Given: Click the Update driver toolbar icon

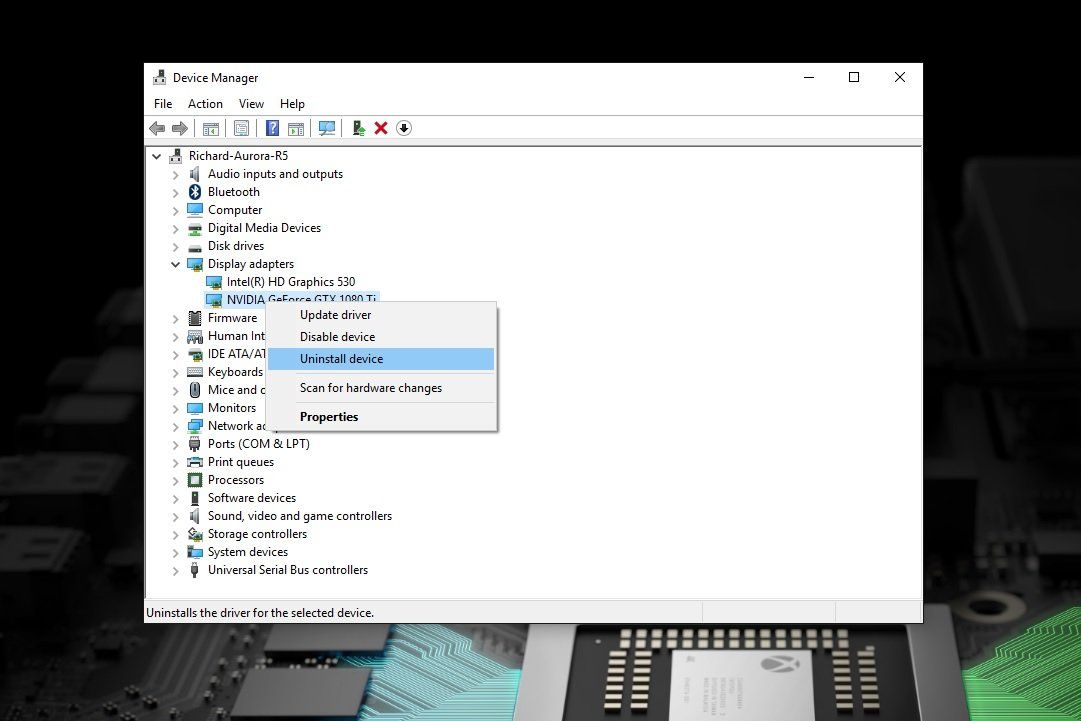Looking at the screenshot, I should [359, 128].
